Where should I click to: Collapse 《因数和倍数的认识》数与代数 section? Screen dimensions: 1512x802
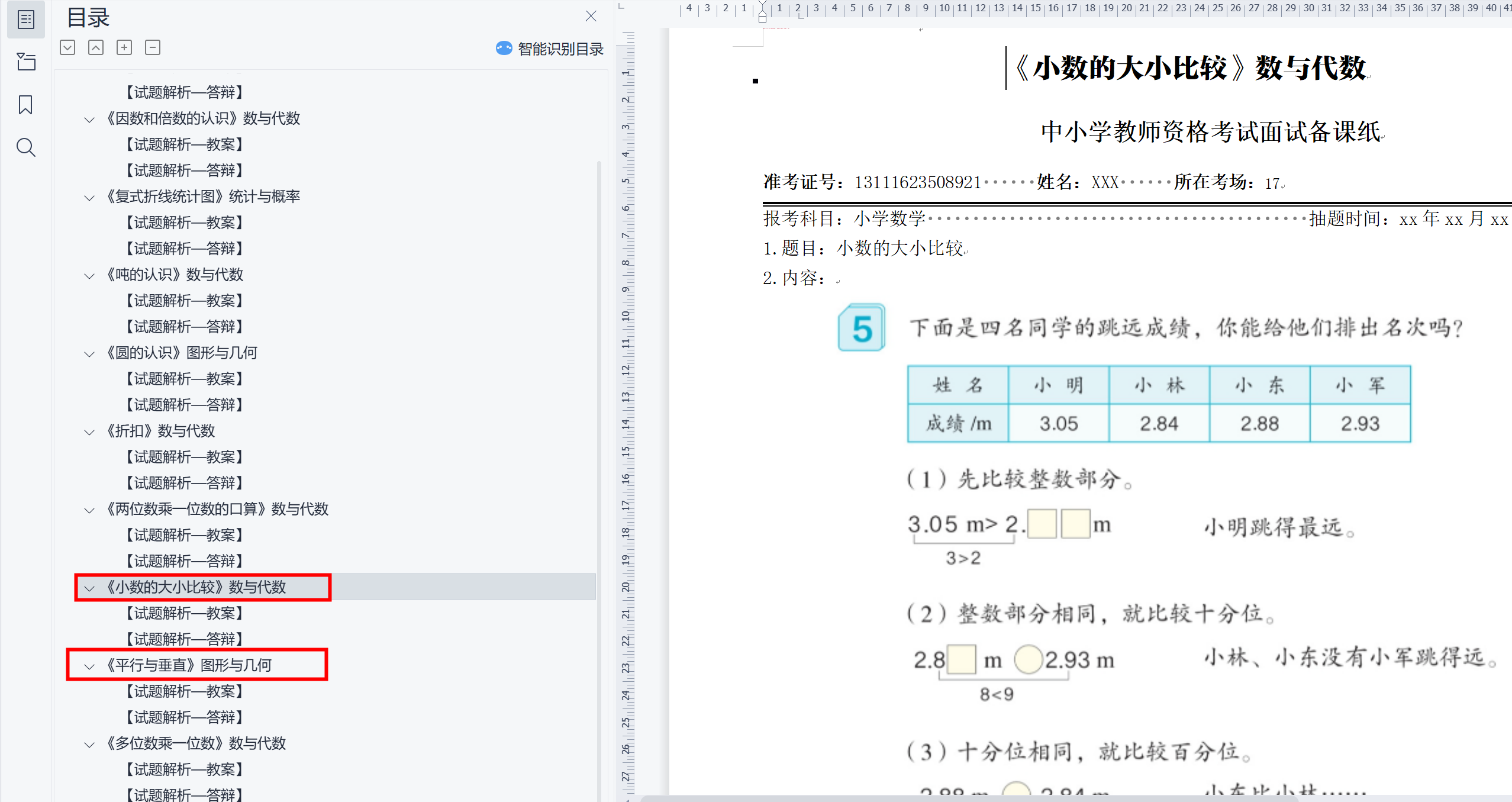point(89,120)
